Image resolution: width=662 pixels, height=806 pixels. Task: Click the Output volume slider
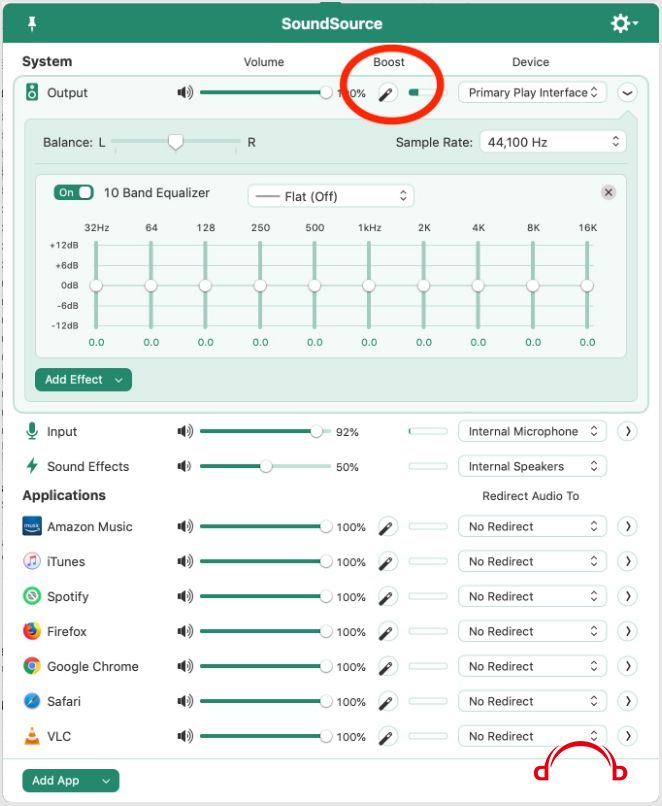[x=266, y=93]
